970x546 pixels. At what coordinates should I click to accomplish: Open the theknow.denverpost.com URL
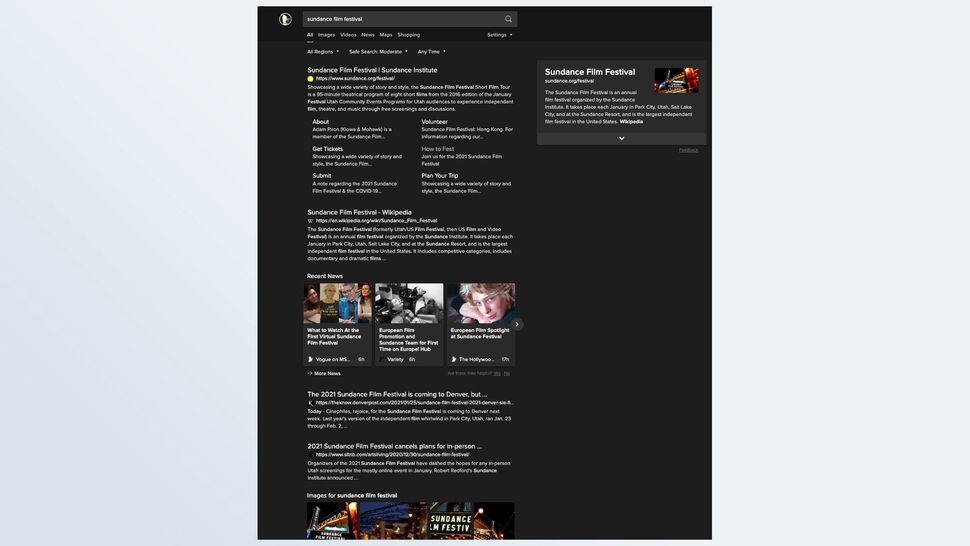414,403
